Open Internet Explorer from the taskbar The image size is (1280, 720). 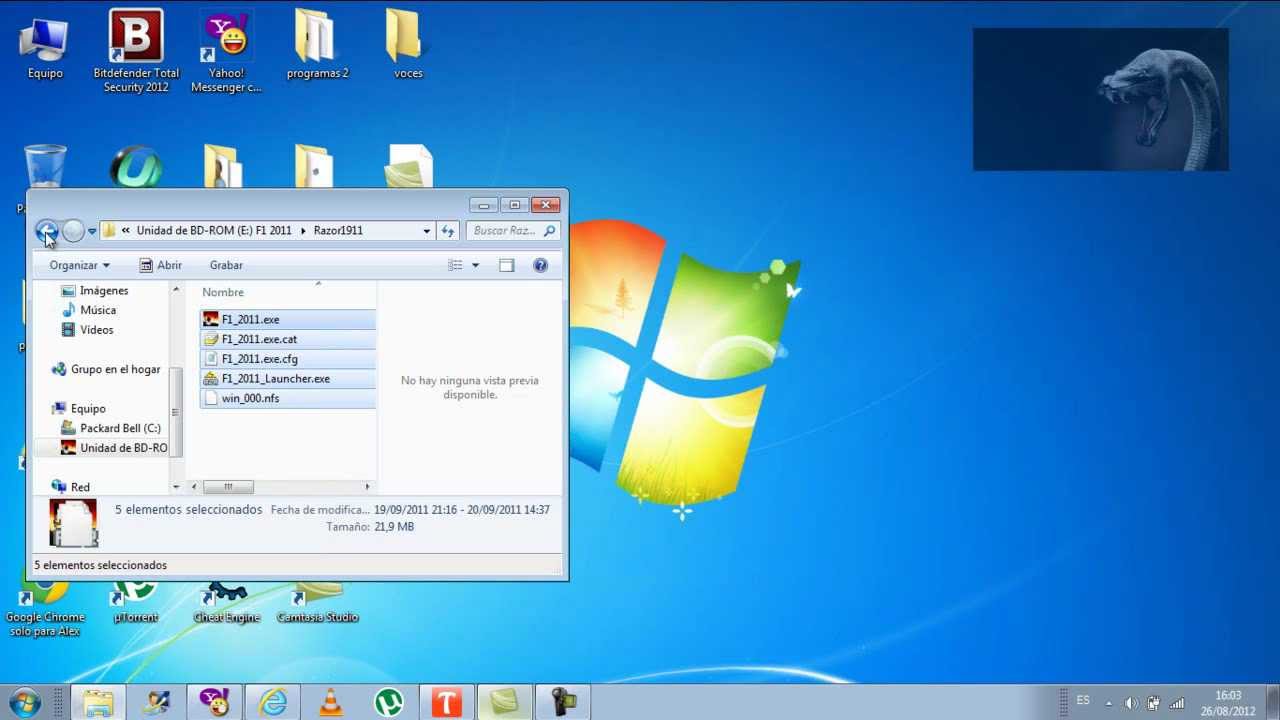coord(272,702)
